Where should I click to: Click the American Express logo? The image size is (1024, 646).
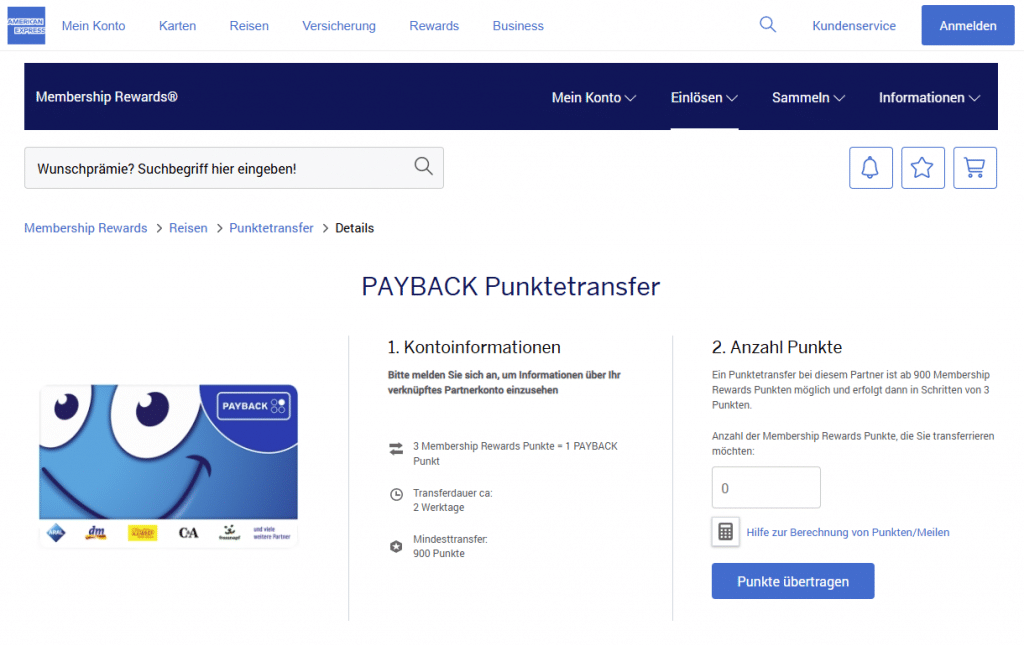[x=26, y=25]
